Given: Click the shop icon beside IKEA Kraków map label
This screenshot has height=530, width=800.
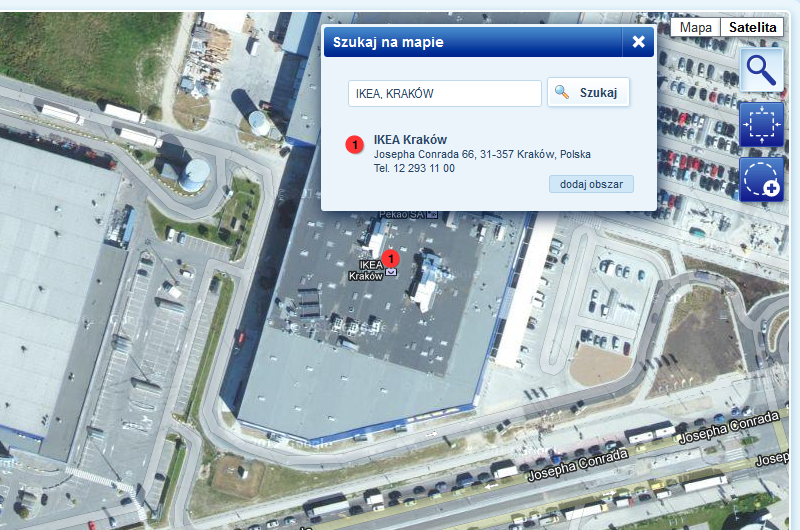Looking at the screenshot, I should [x=391, y=272].
